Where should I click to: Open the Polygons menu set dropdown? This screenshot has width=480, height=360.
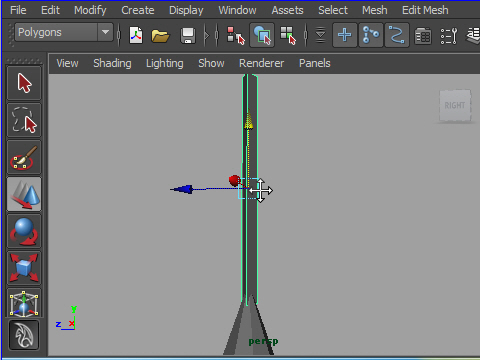click(64, 32)
